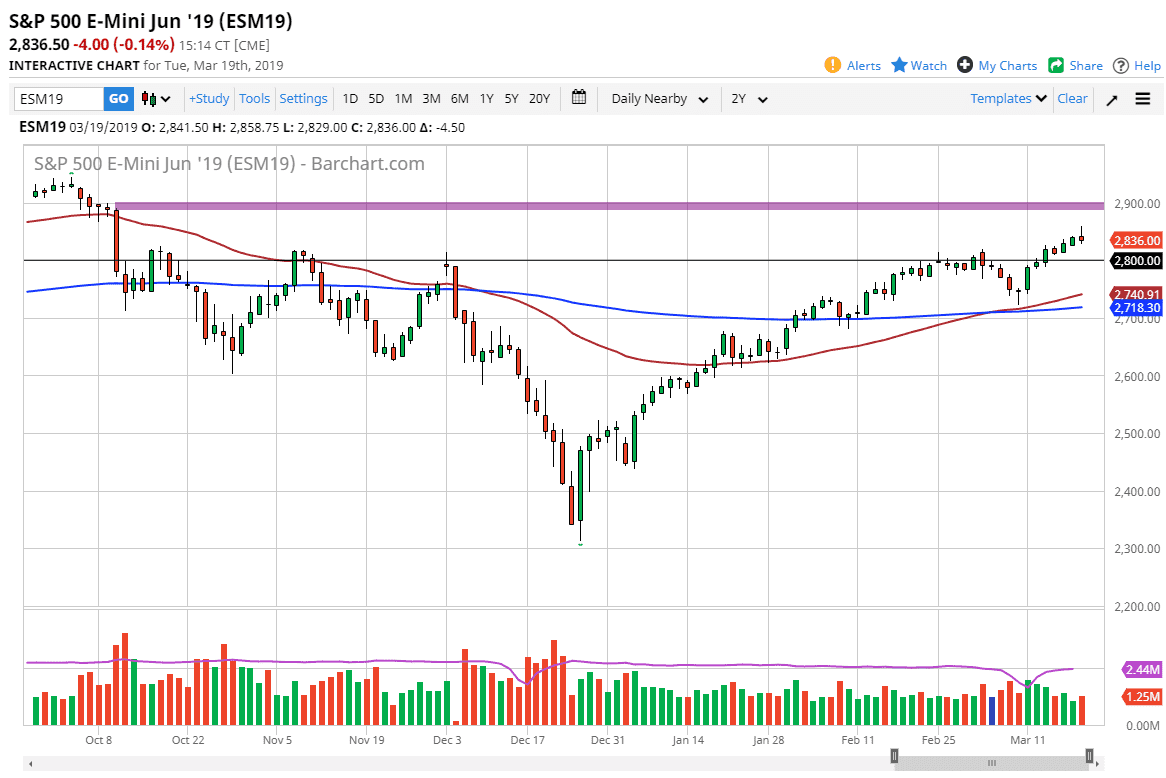1166x778 pixels.
Task: Add chart via My Charts plus icon
Action: point(966,64)
